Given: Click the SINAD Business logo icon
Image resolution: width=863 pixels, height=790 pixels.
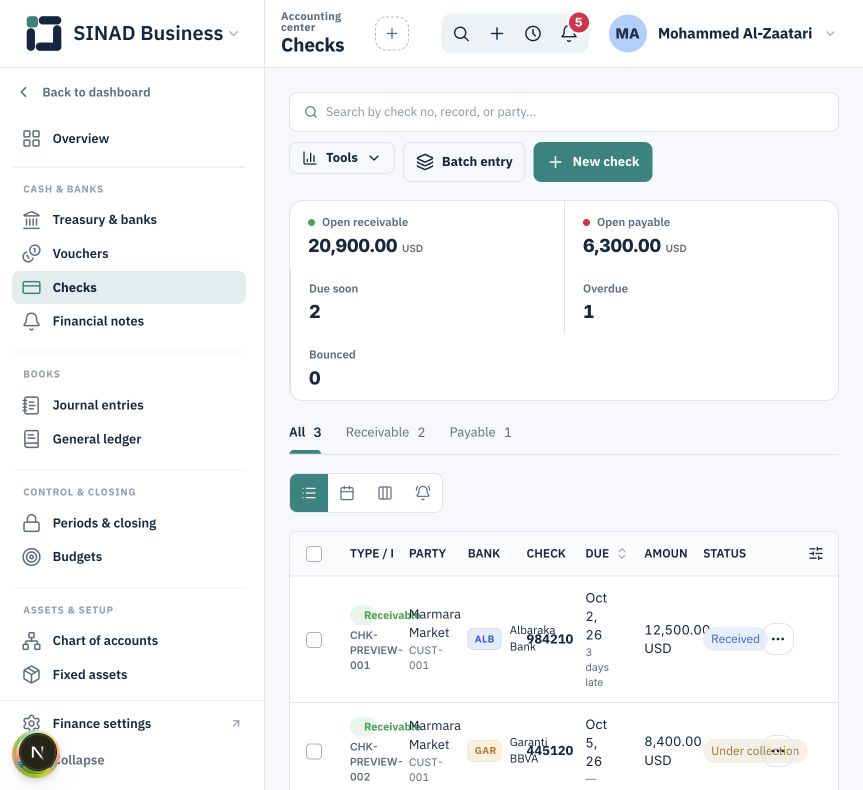Looking at the screenshot, I should pyautogui.click(x=43, y=33).
